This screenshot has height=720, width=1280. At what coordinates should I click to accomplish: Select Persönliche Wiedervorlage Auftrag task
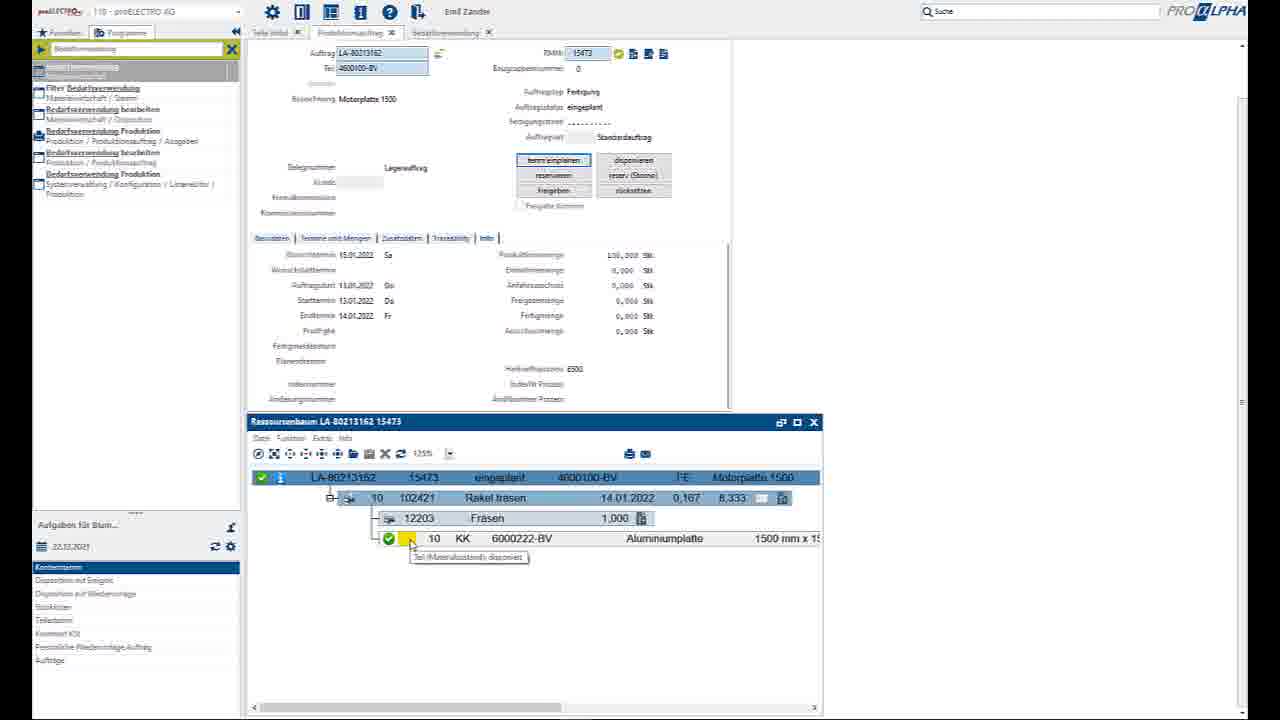tap(93, 647)
